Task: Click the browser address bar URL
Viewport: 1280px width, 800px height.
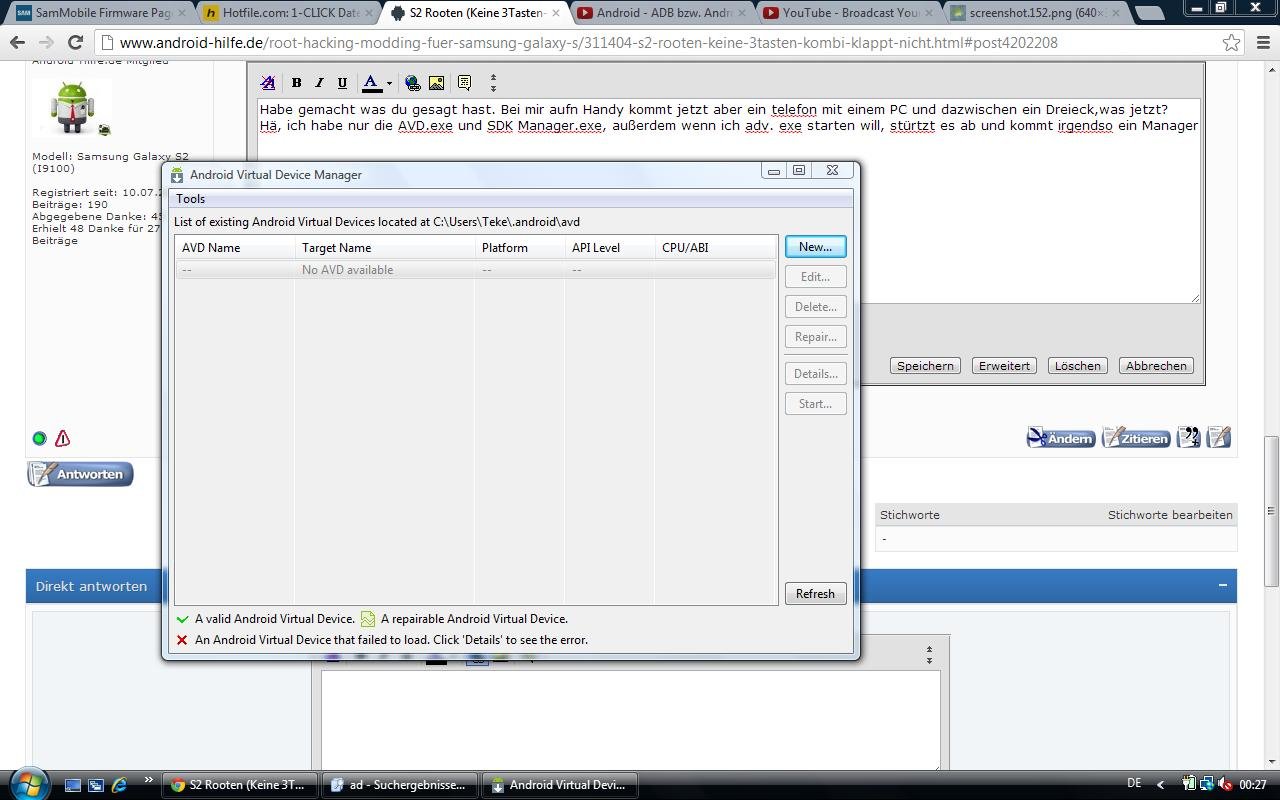Action: click(589, 43)
